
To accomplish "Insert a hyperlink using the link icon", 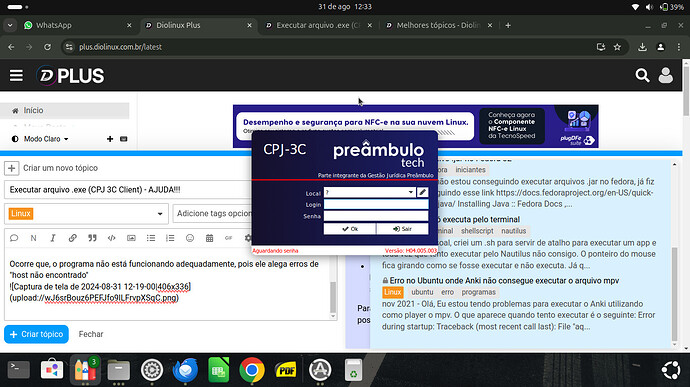I will (73, 238).
